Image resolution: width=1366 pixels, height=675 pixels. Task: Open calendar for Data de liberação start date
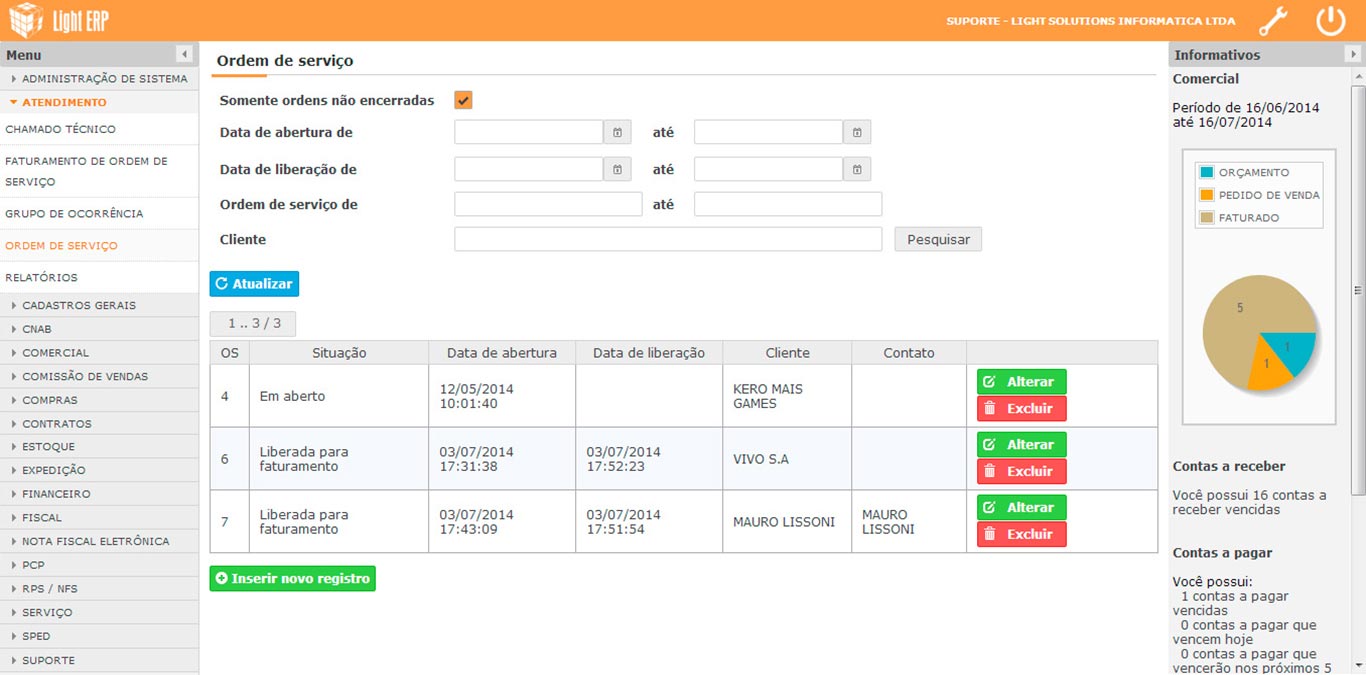point(617,169)
